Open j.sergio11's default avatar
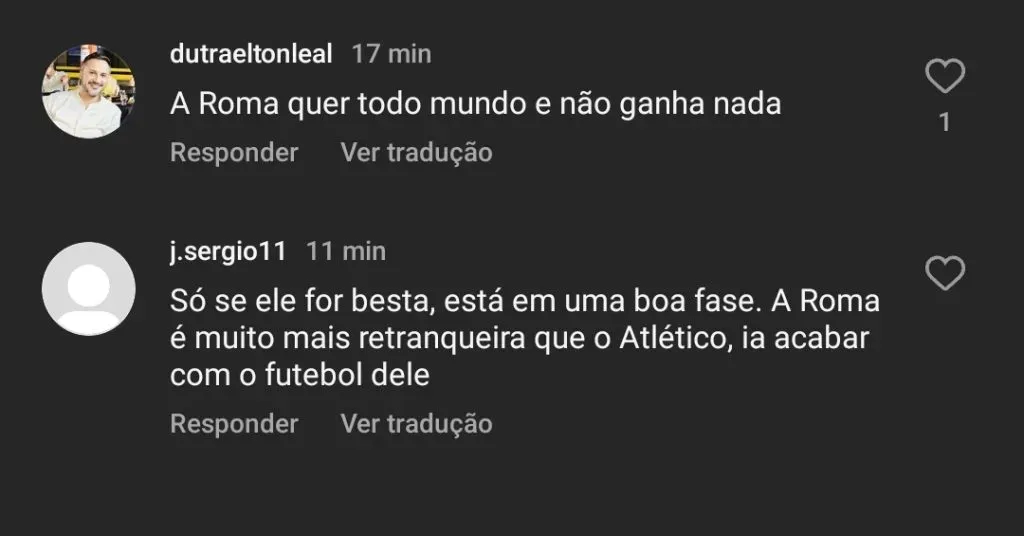The image size is (1024, 536). [88, 288]
